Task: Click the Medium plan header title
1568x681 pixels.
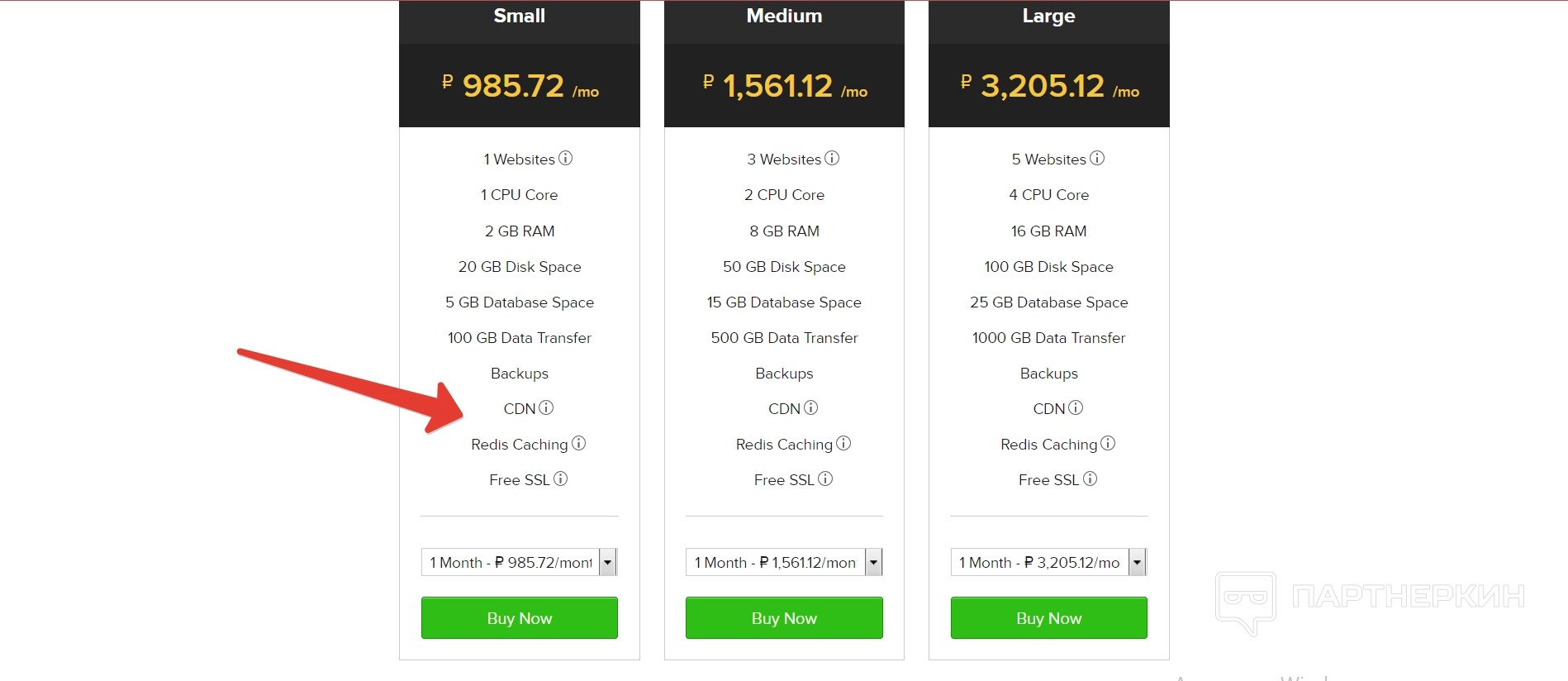Action: [x=784, y=16]
